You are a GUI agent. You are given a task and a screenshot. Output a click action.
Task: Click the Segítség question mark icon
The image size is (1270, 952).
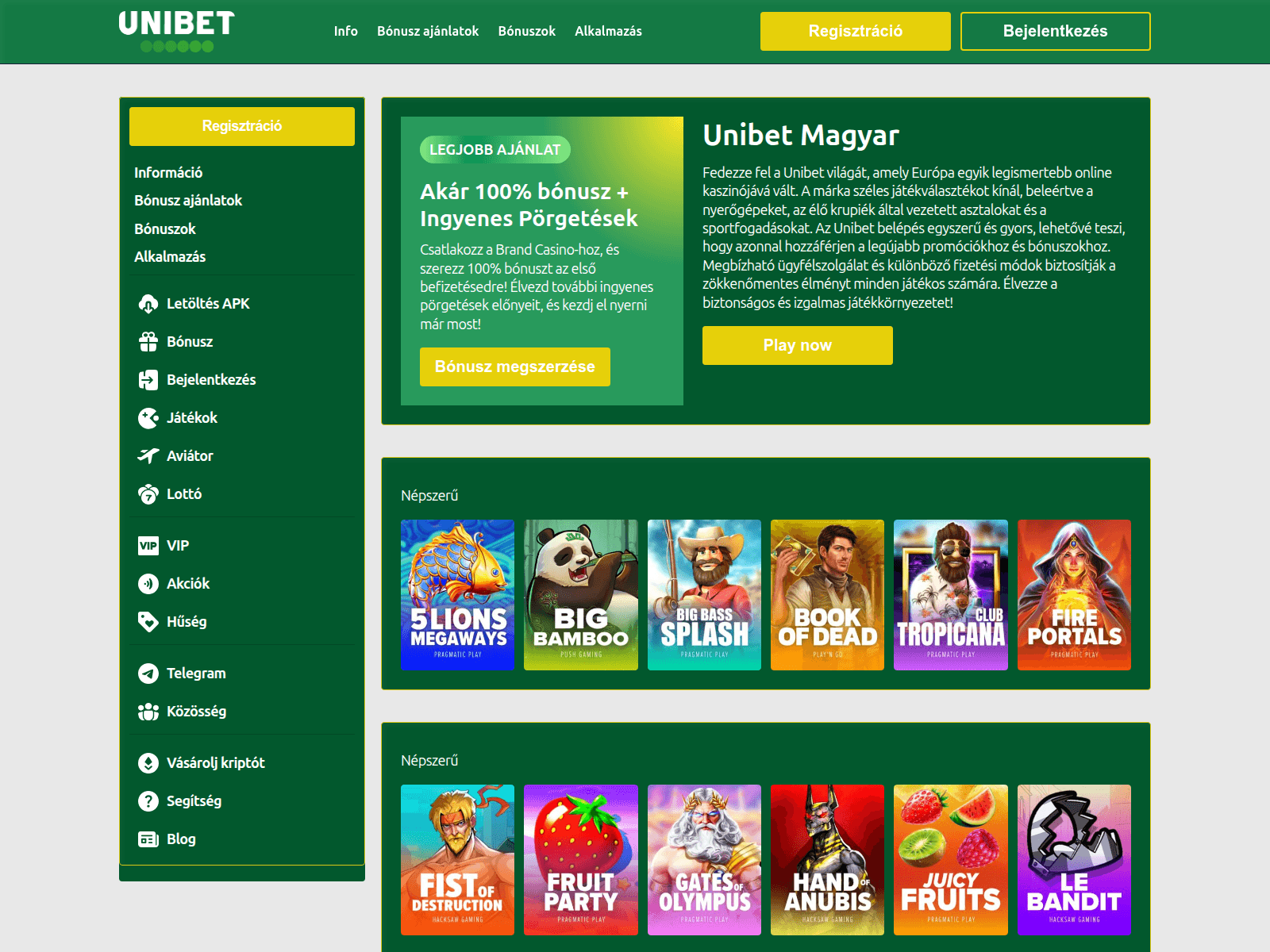pos(148,801)
